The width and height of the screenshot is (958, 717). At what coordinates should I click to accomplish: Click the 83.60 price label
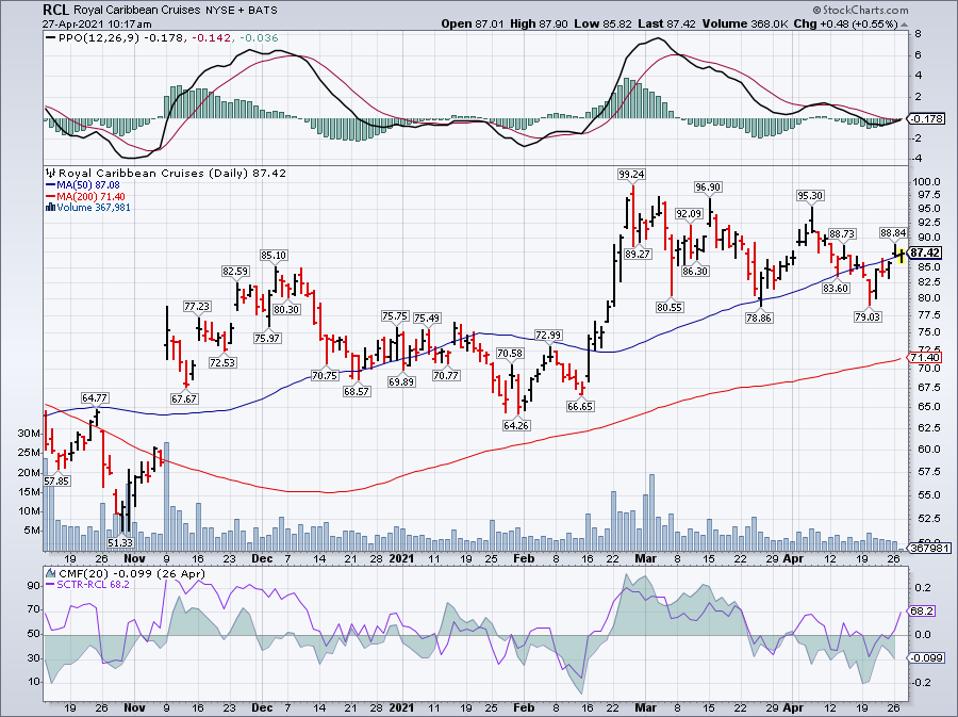pos(835,288)
